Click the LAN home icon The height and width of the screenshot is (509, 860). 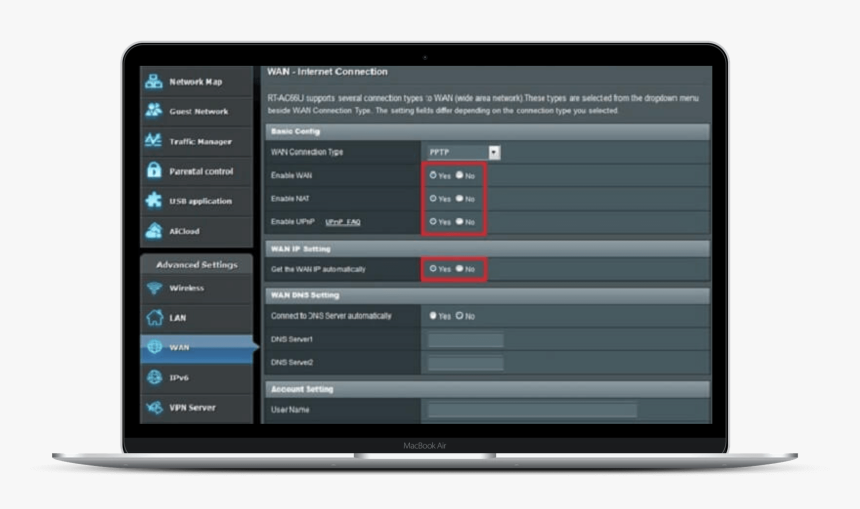tap(155, 317)
